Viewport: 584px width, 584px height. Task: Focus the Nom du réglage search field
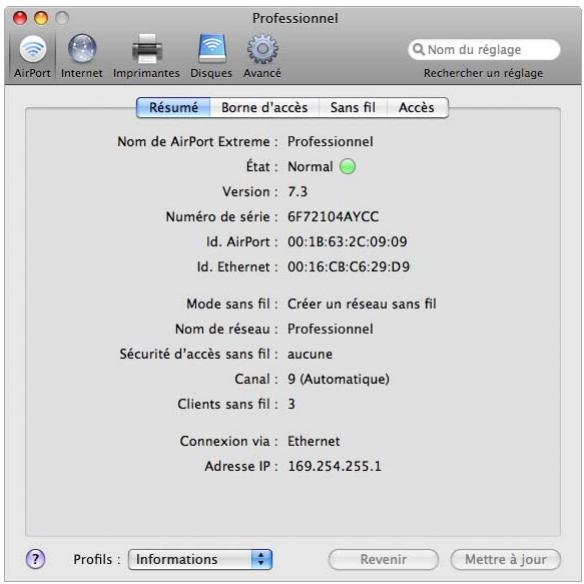[484, 50]
